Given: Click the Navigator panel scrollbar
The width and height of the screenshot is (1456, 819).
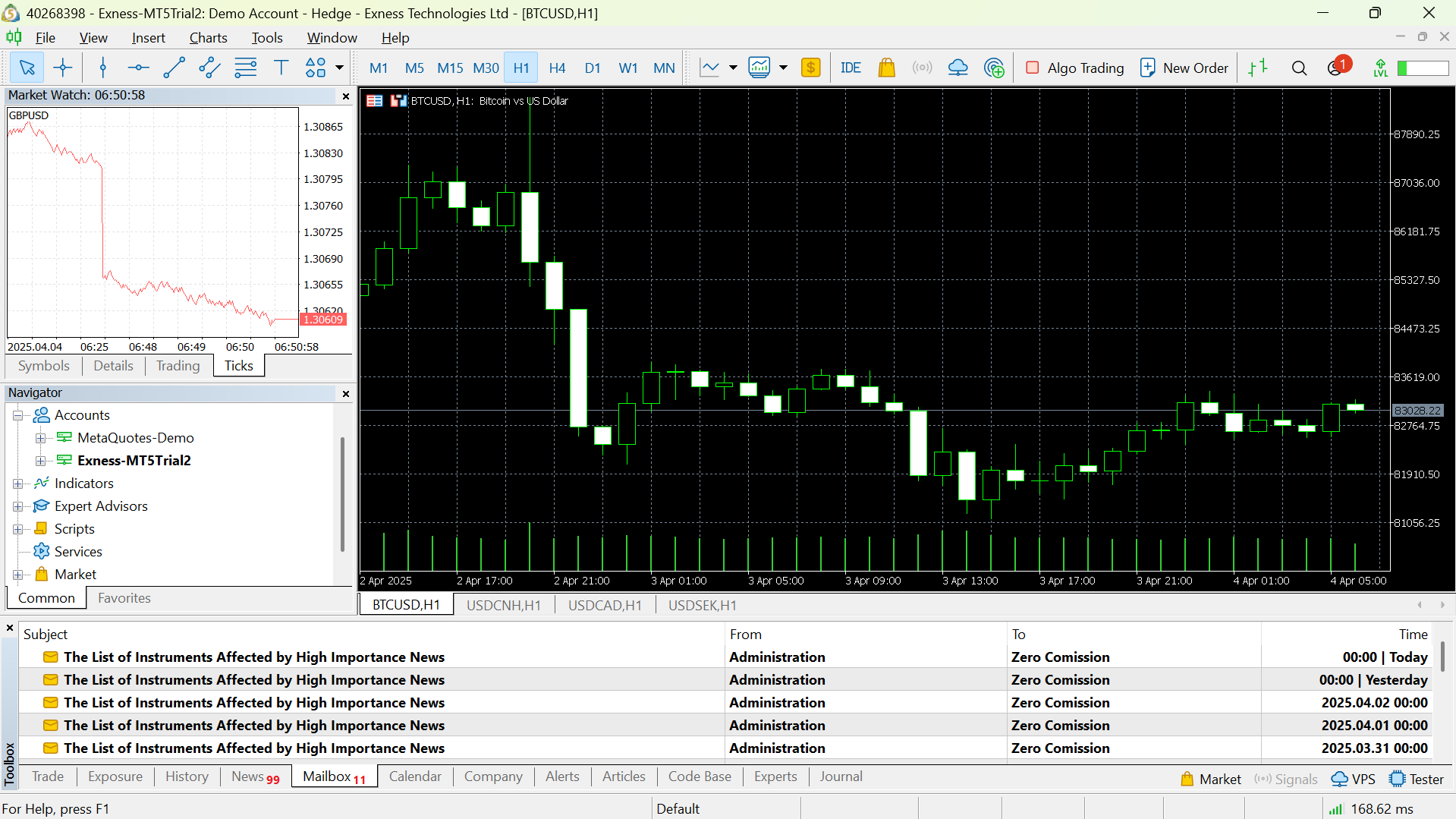Looking at the screenshot, I should pyautogui.click(x=342, y=493).
